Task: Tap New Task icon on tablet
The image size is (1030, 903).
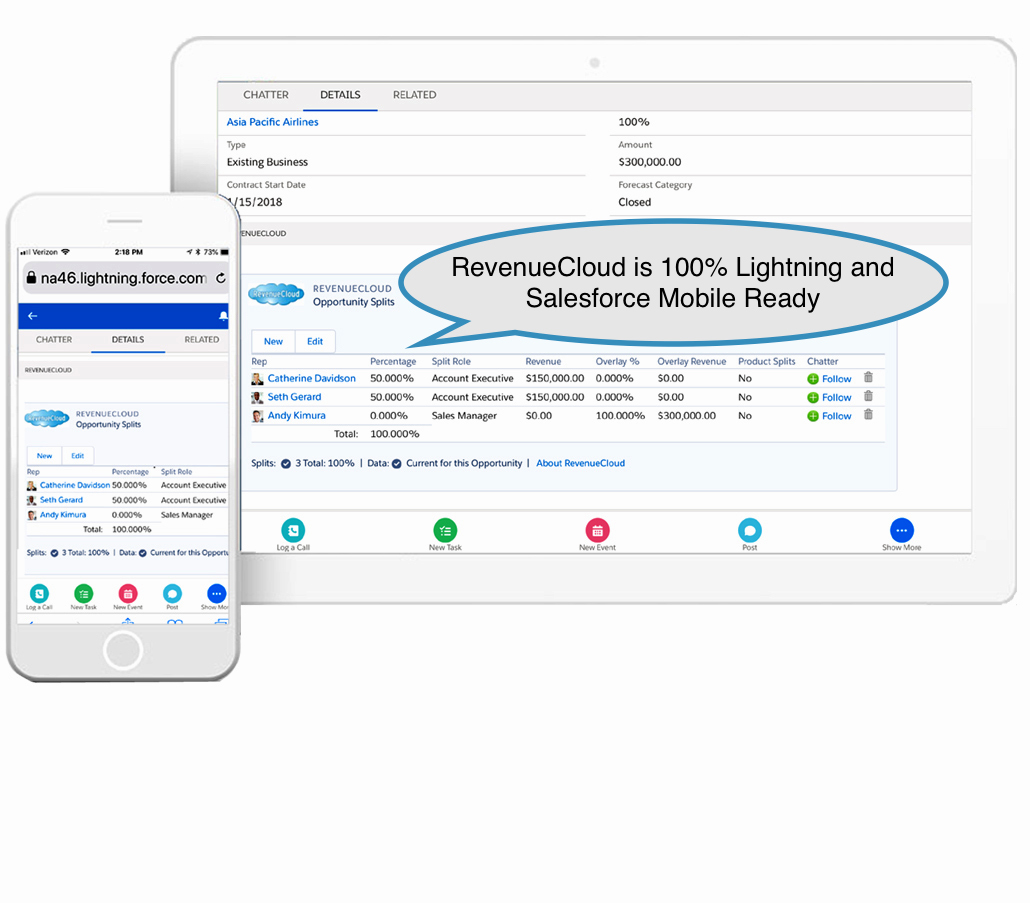Action: click(445, 530)
